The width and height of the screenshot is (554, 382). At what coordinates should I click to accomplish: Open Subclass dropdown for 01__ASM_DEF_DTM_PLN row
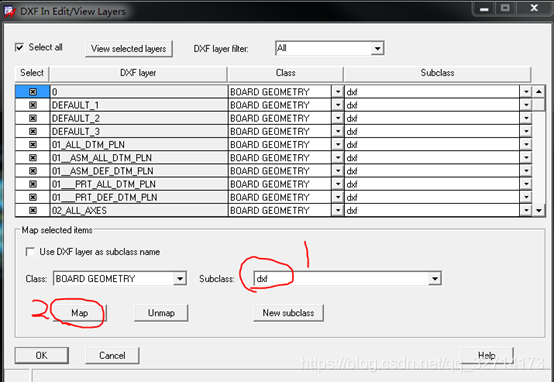pos(526,171)
